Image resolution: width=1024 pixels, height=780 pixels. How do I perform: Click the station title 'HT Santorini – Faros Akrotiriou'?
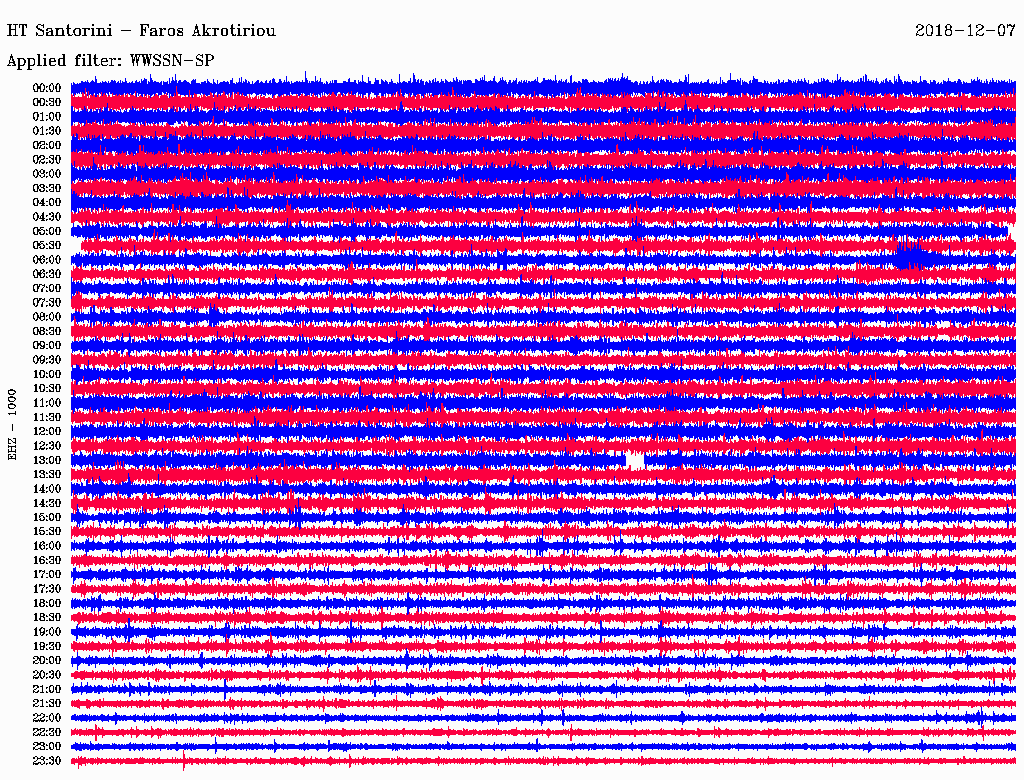coord(141,31)
